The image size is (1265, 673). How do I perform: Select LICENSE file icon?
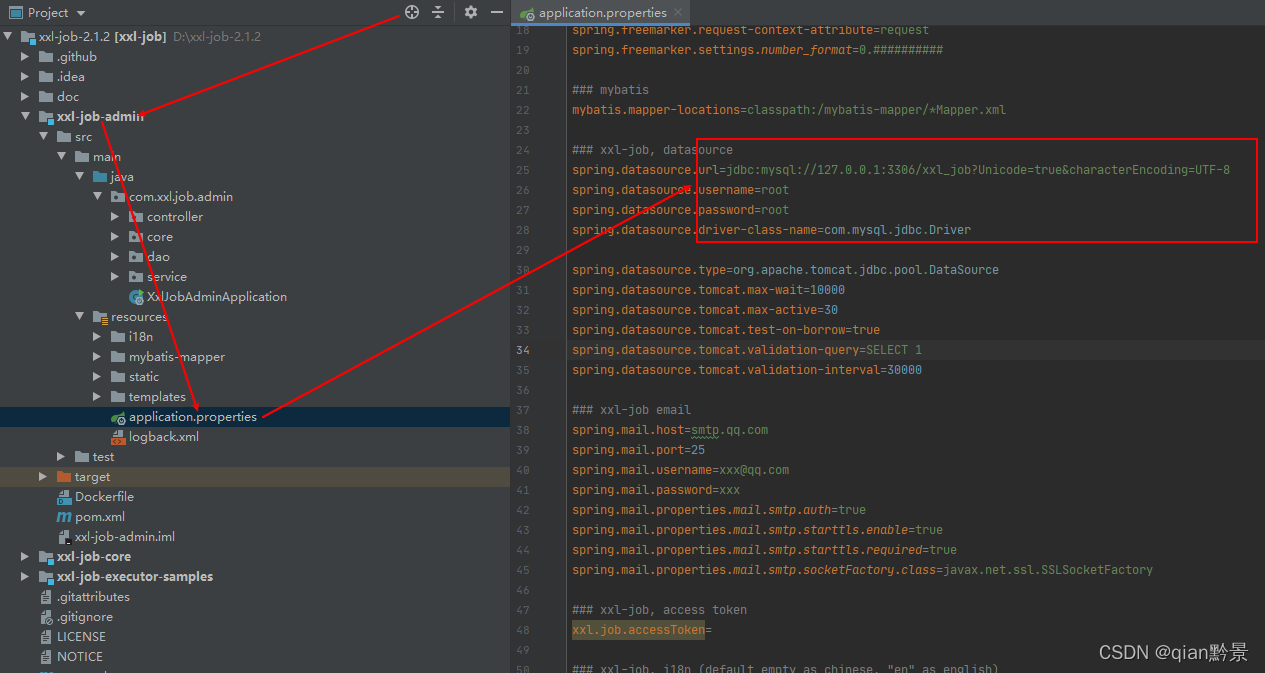(46, 637)
